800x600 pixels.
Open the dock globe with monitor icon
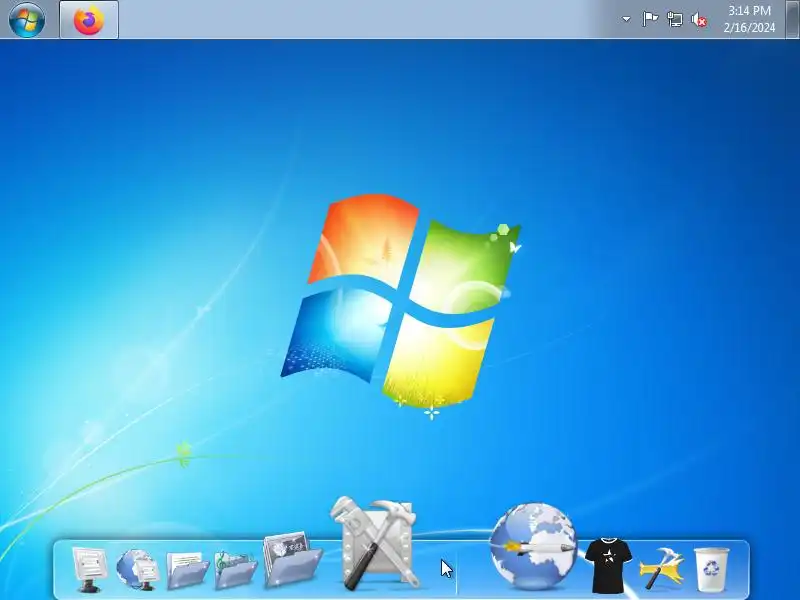pyautogui.click(x=137, y=569)
